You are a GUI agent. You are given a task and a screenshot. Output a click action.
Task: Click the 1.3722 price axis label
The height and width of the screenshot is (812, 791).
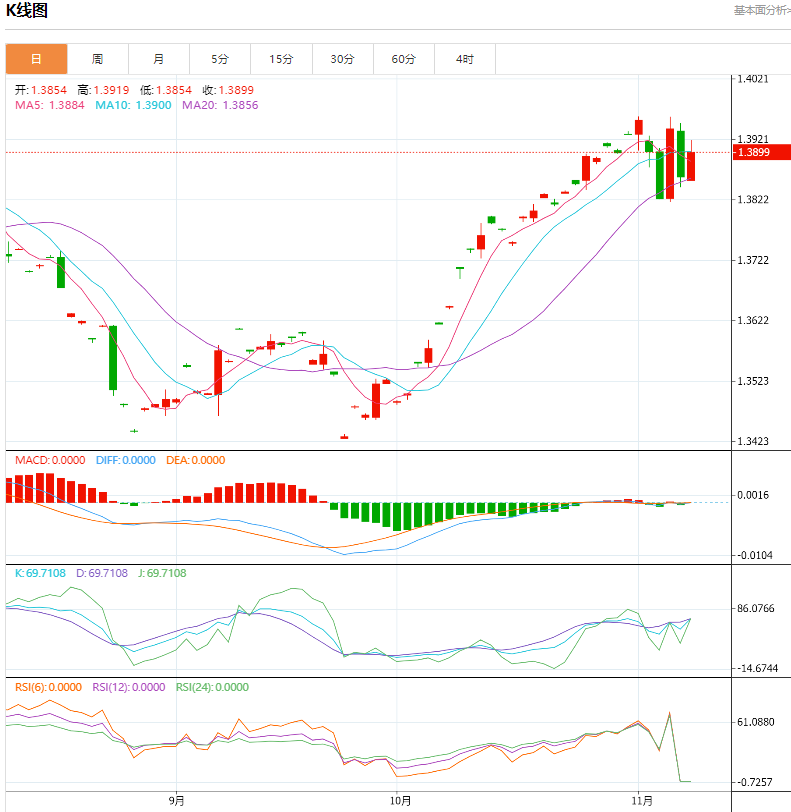[x=753, y=260]
